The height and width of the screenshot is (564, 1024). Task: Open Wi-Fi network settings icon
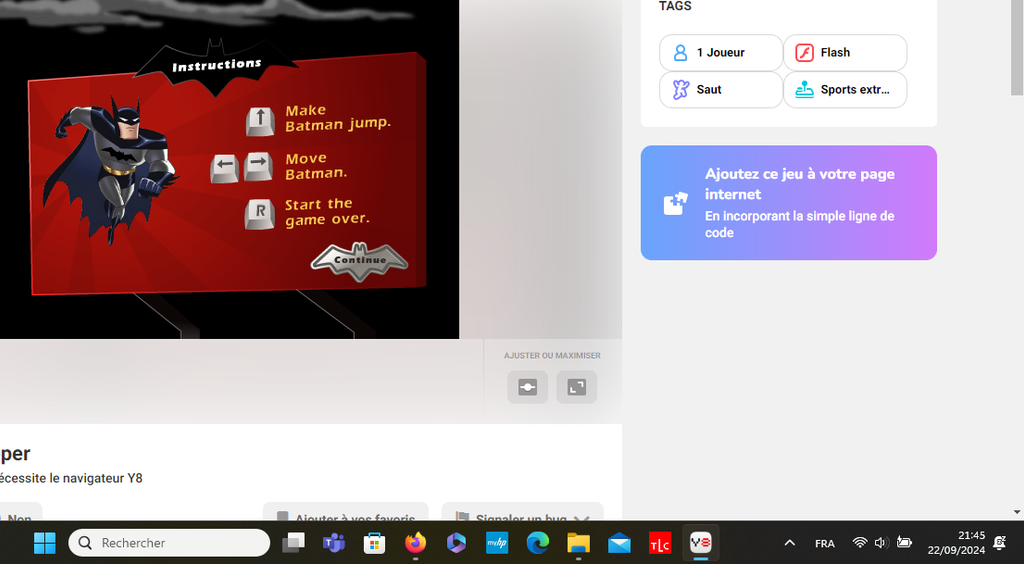coord(860,542)
